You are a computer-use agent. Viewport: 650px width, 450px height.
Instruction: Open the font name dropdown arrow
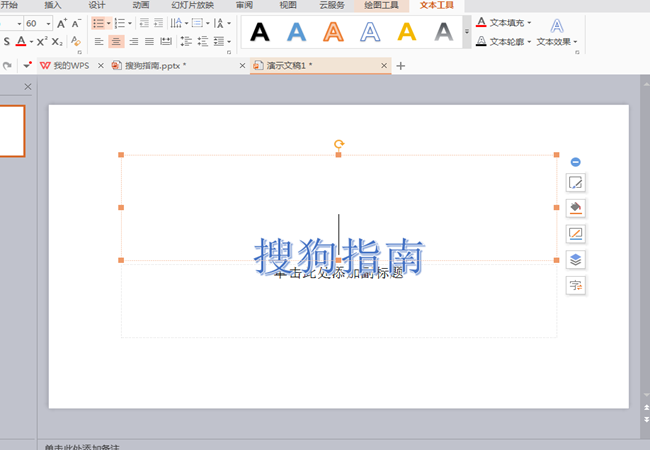tap(19, 24)
